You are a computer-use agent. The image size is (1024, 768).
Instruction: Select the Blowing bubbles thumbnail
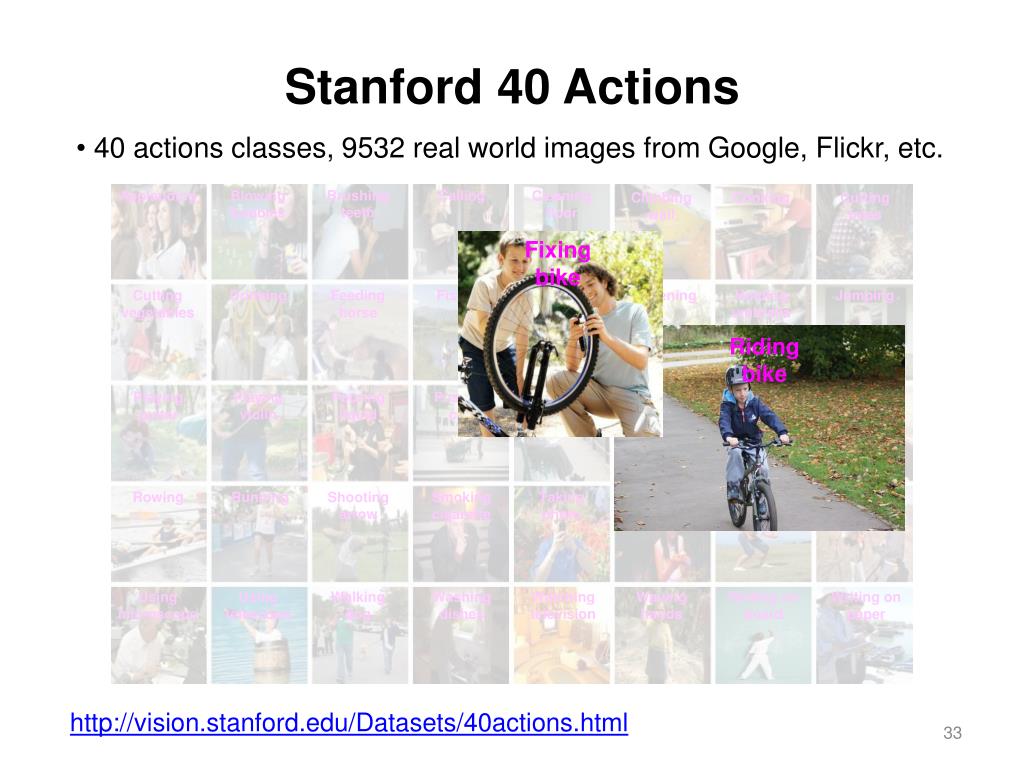point(259,232)
